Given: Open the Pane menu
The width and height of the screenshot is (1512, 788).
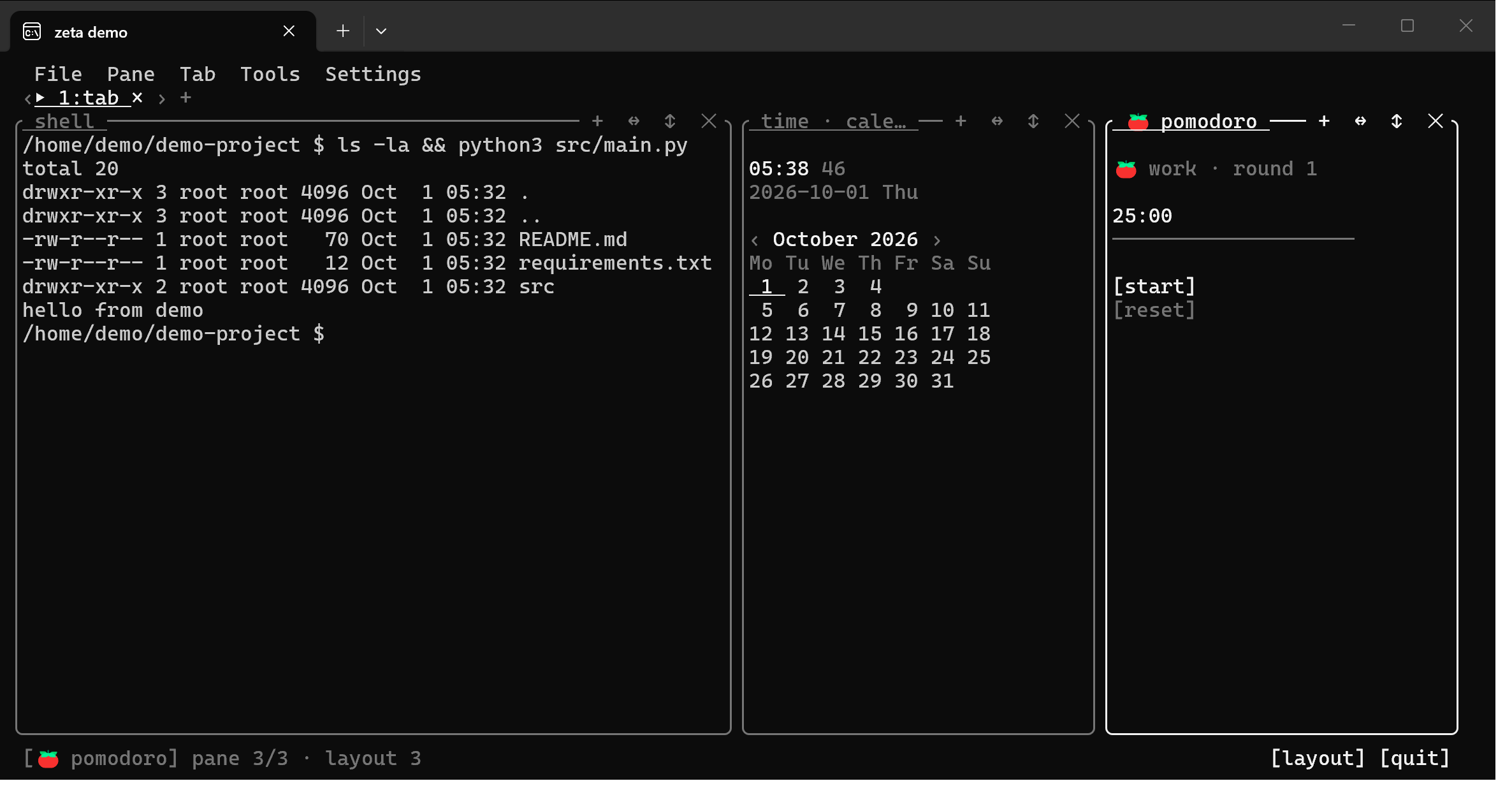Looking at the screenshot, I should [x=131, y=74].
